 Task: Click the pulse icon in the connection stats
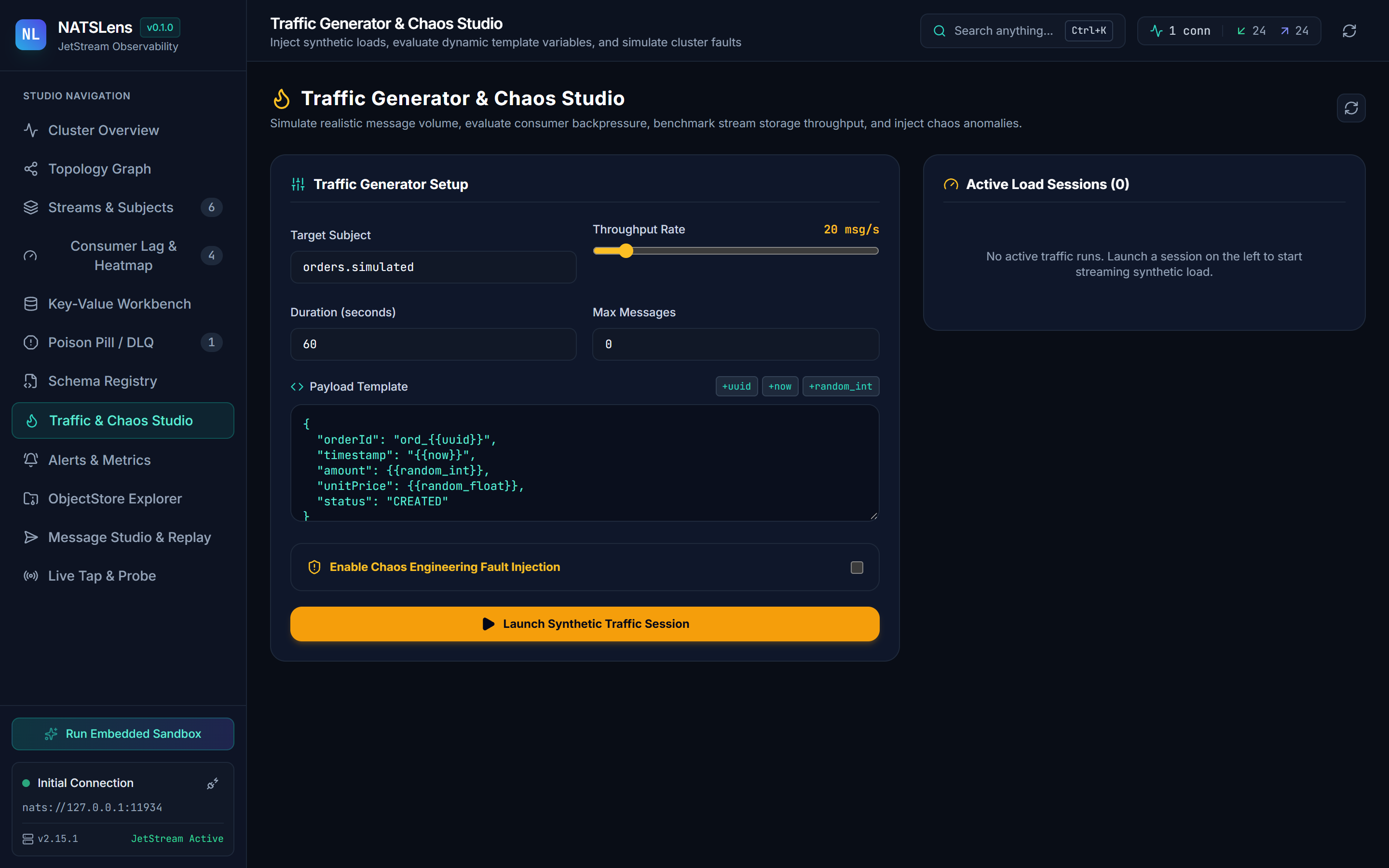tap(1157, 31)
